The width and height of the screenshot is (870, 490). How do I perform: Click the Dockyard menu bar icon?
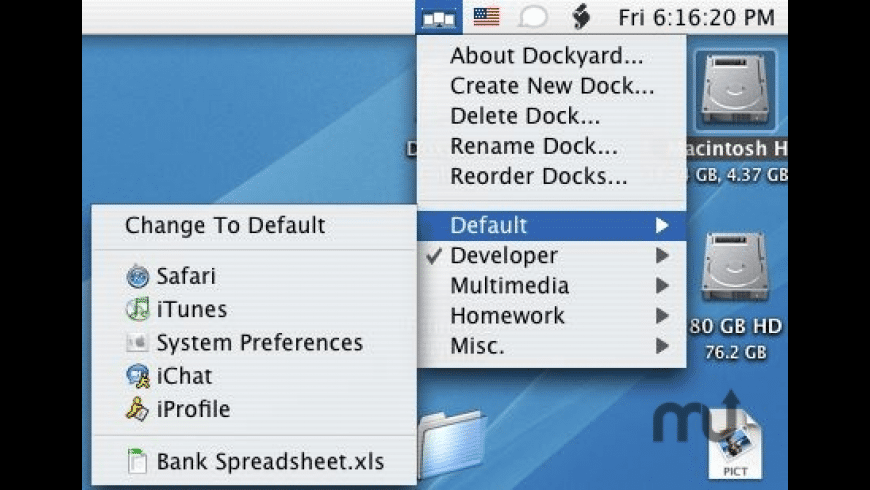(x=438, y=17)
